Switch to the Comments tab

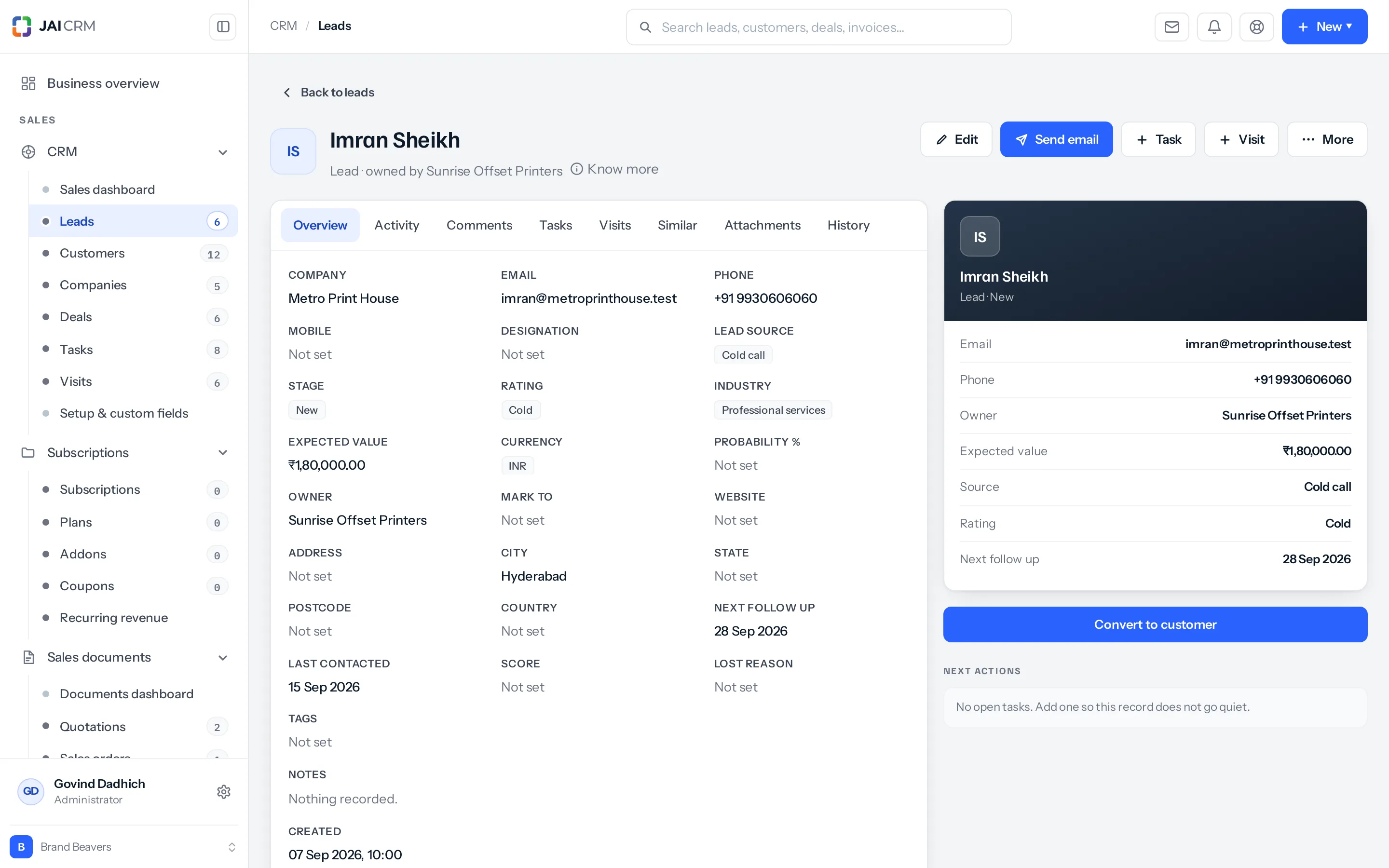tap(479, 225)
